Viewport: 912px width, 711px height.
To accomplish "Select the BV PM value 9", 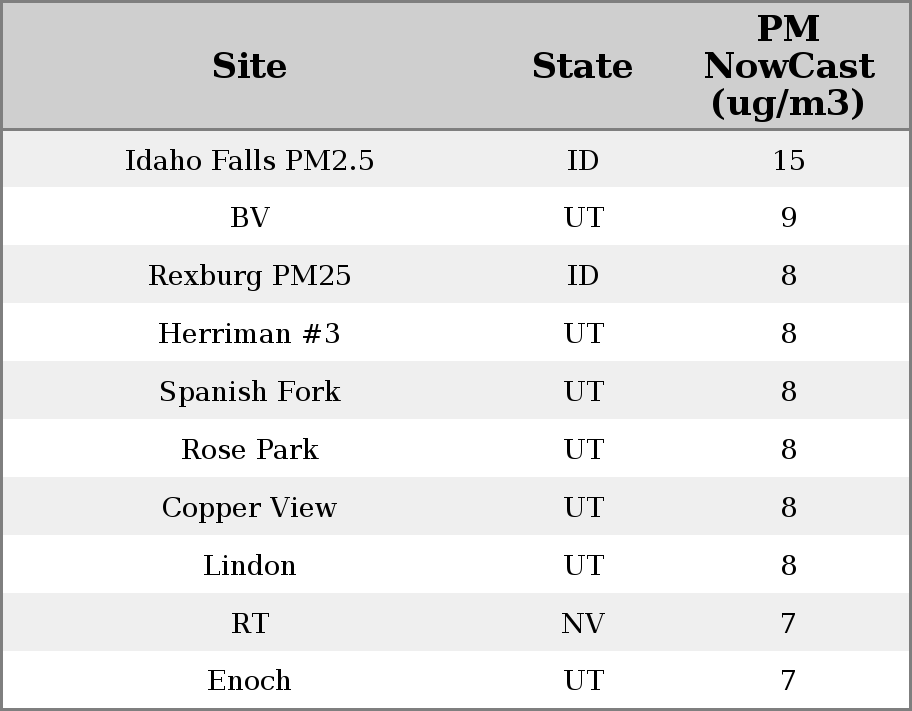I will (788, 218).
